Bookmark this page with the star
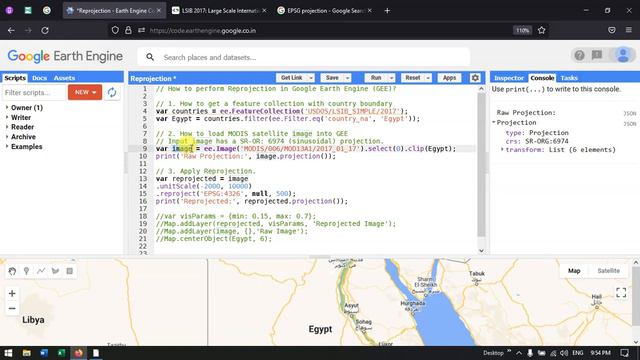Image resolution: width=640 pixels, height=360 pixels. (542, 30)
